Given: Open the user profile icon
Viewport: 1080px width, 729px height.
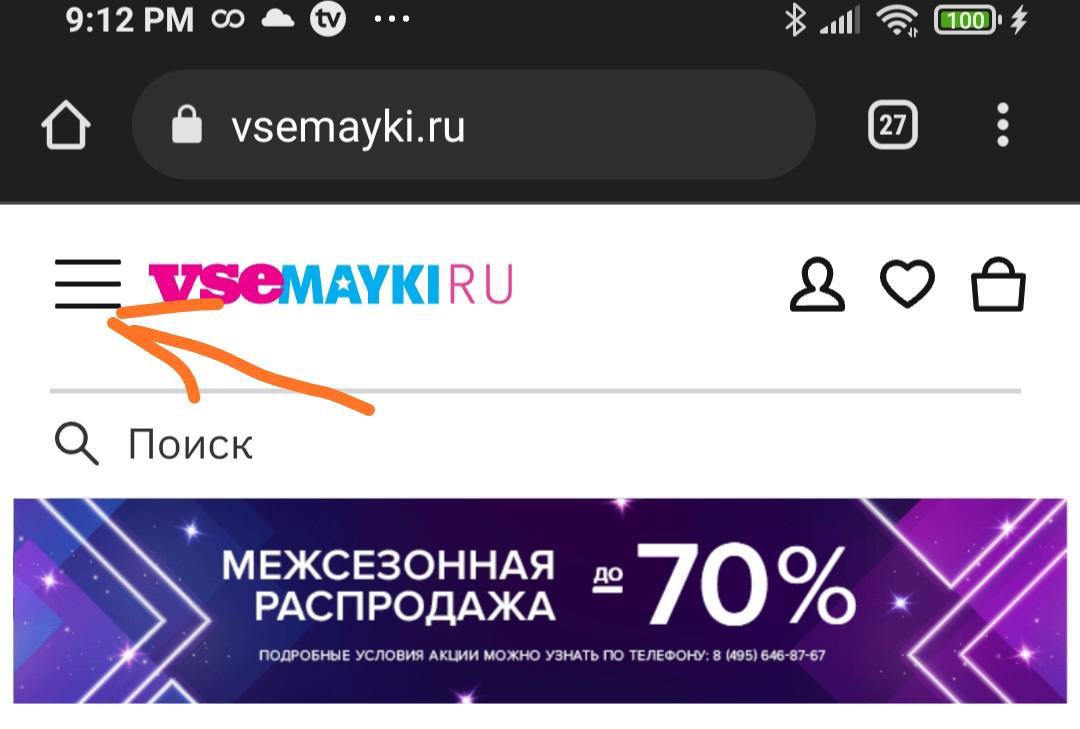Looking at the screenshot, I should point(817,285).
